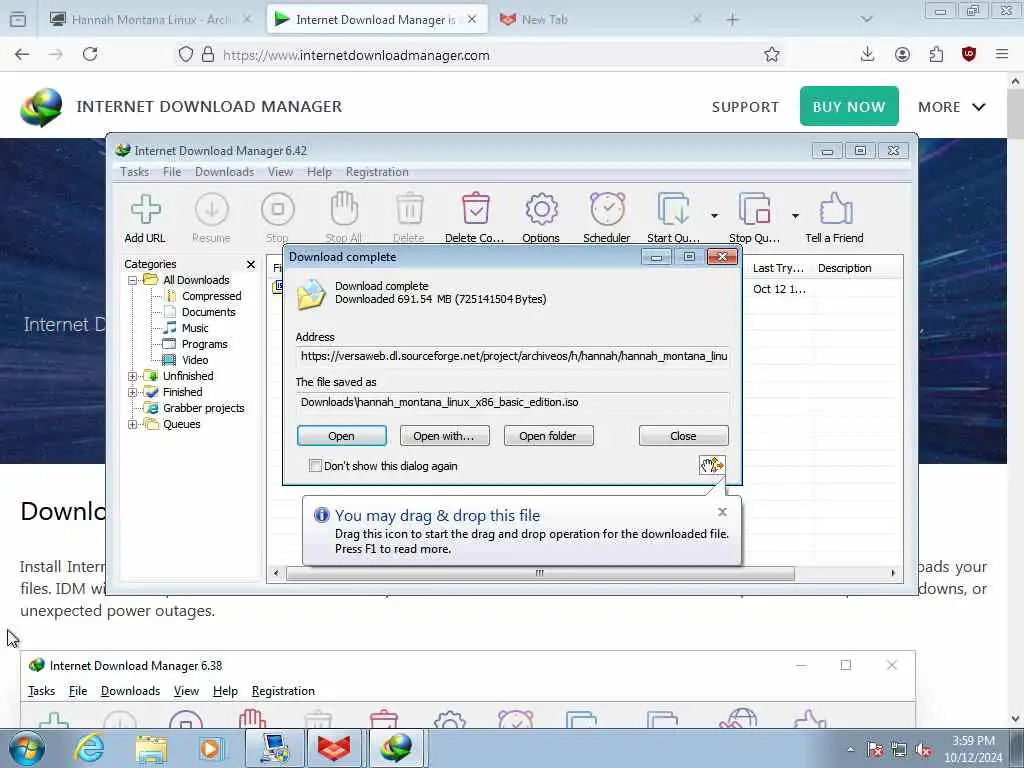Open the Stop Queue dropdown arrow
Image resolution: width=1024 pixels, height=768 pixels.
[795, 216]
